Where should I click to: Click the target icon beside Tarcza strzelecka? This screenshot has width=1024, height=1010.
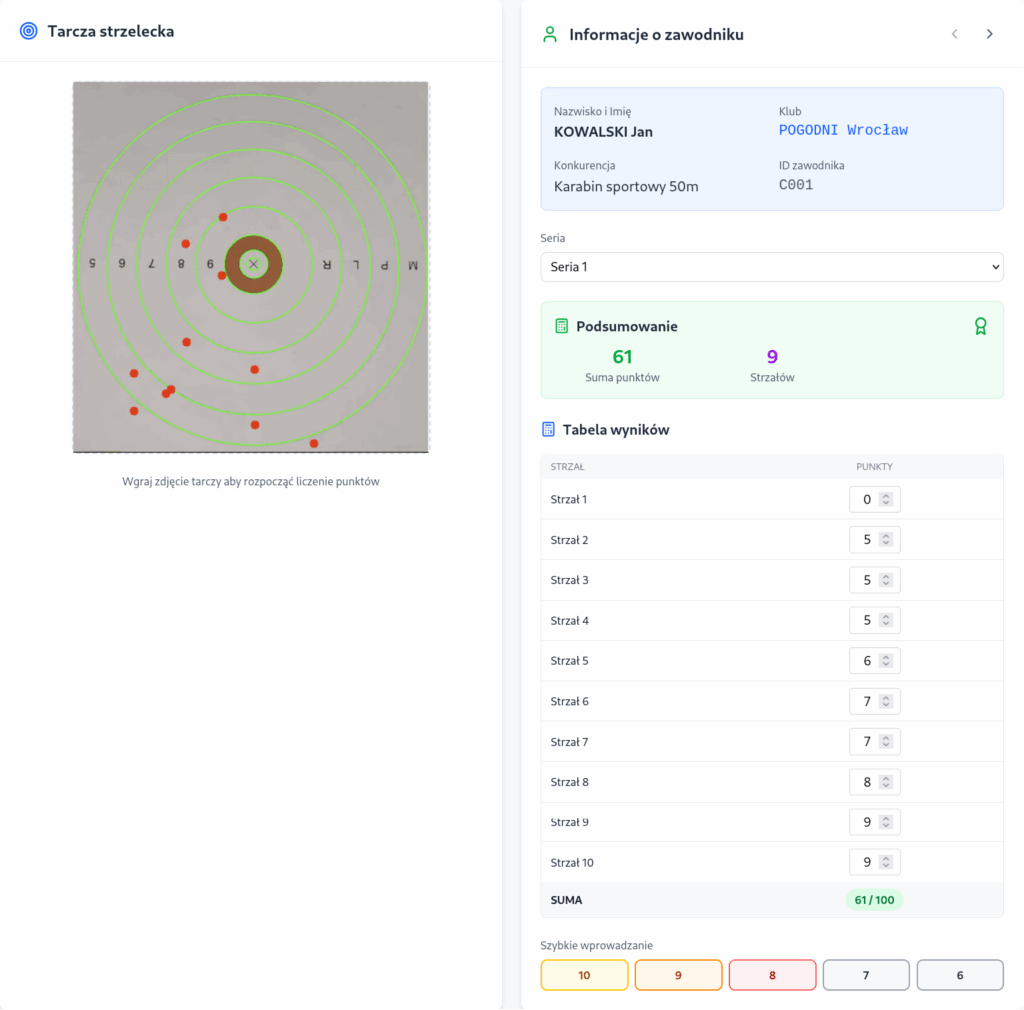[28, 31]
